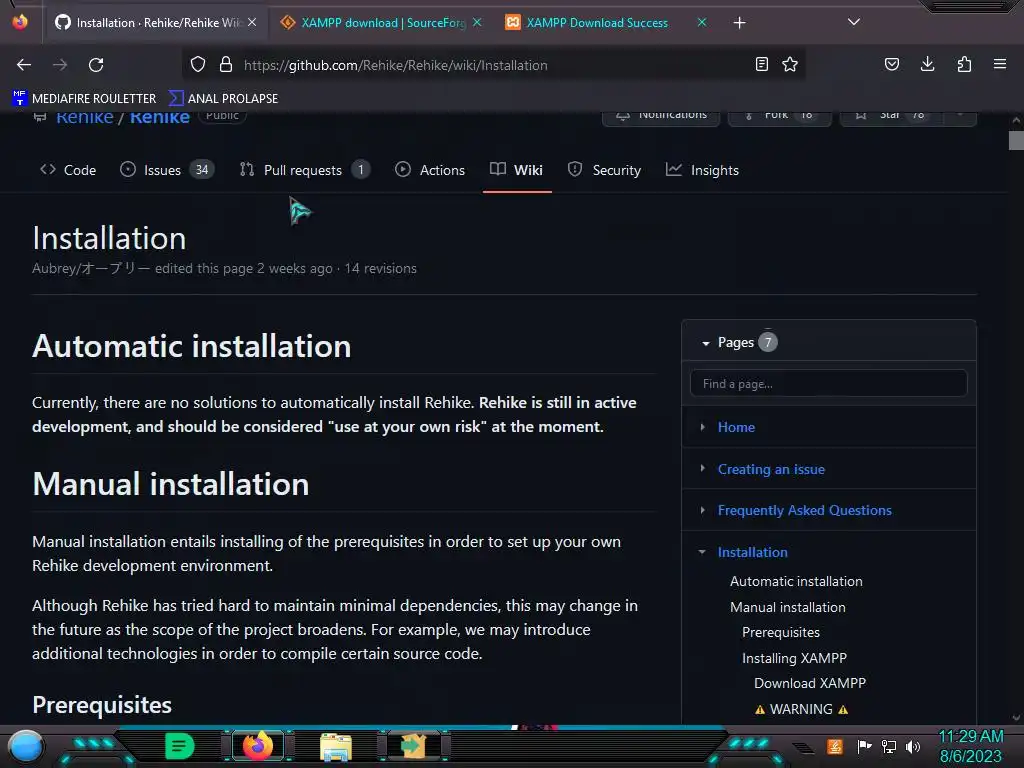Open the tracking protection shield icon
This screenshot has width=1024, height=768.
pyautogui.click(x=198, y=65)
